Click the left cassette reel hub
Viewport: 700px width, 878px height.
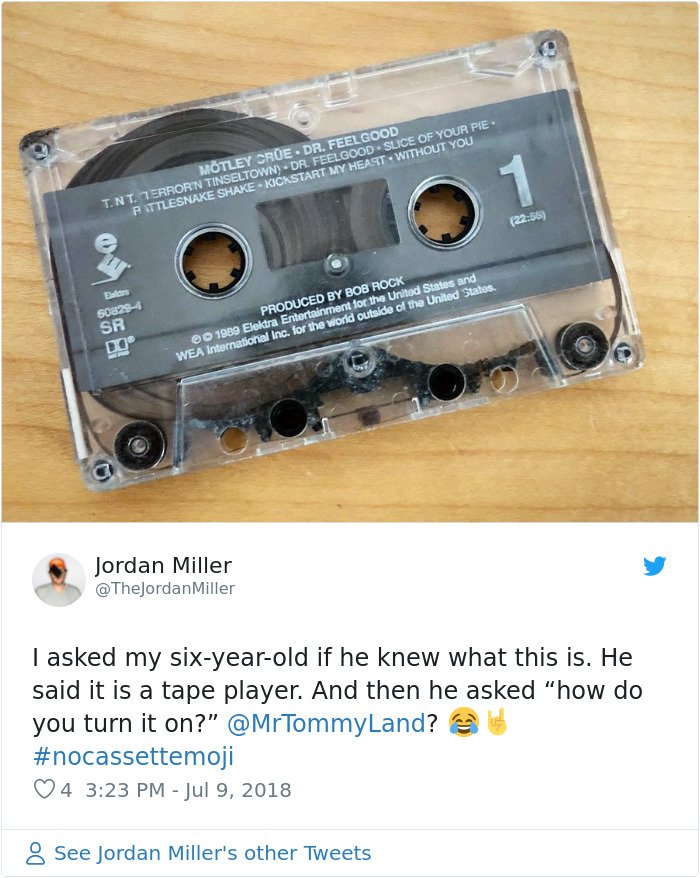213,261
